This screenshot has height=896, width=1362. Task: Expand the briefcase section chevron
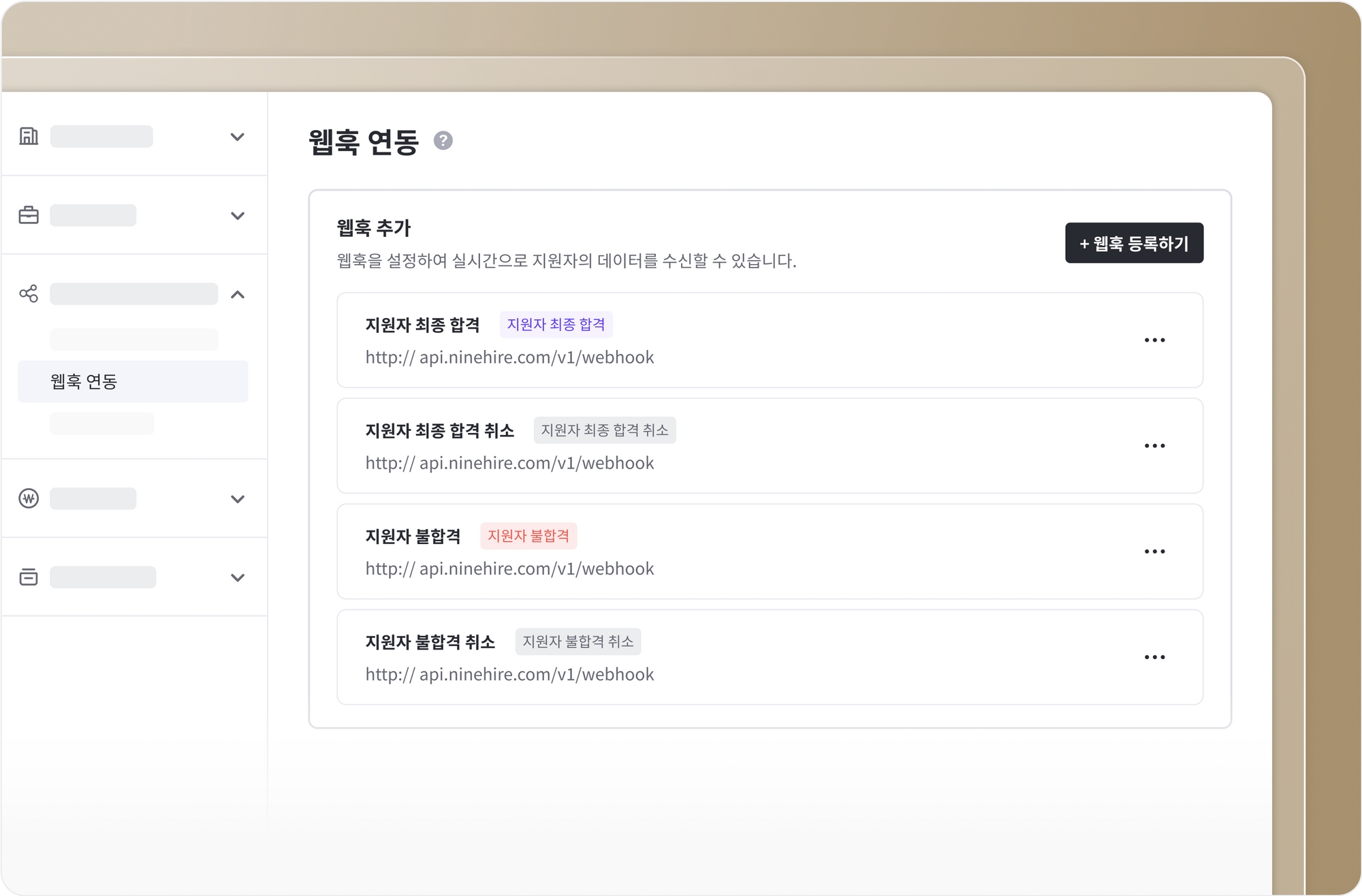[x=238, y=216]
